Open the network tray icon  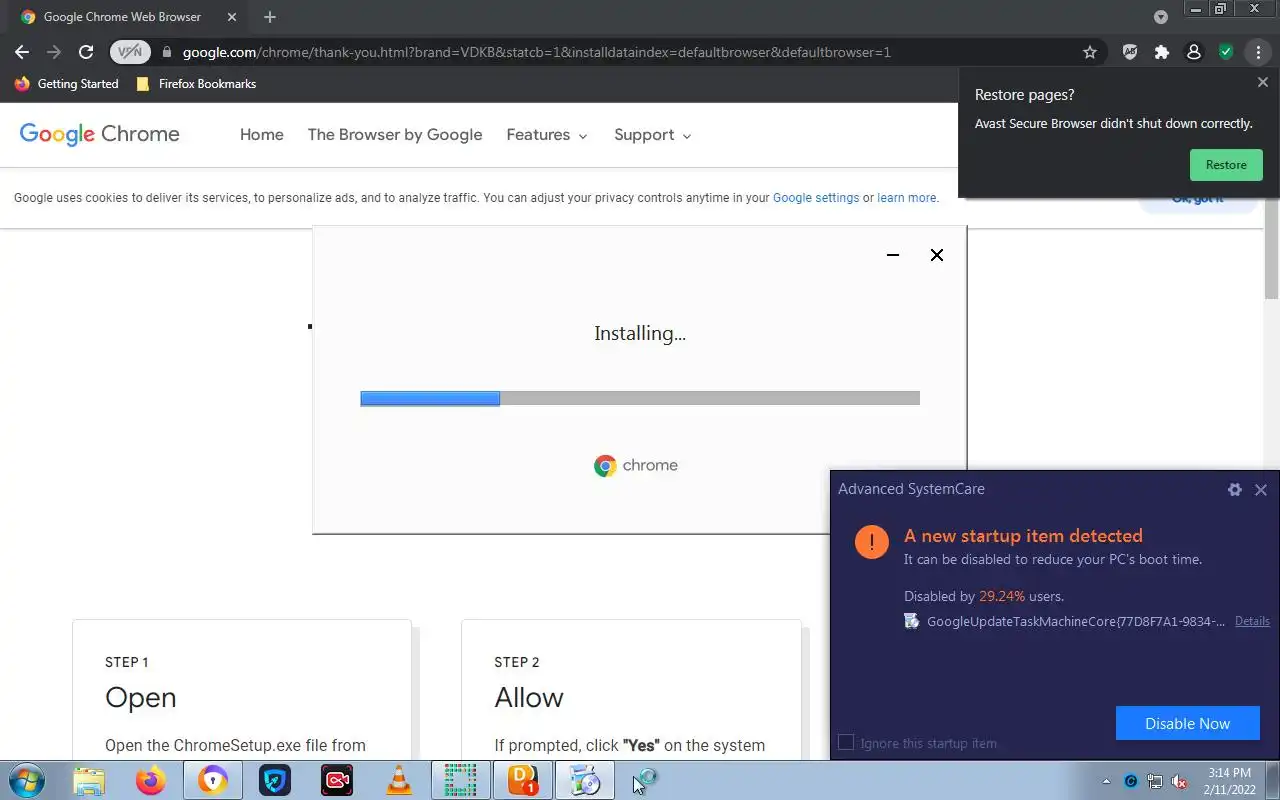click(x=1155, y=781)
